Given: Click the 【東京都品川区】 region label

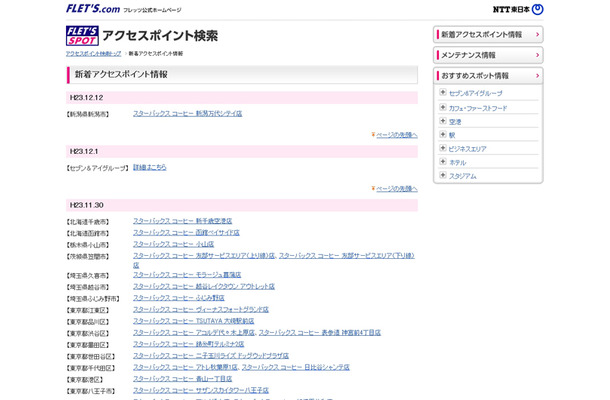Looking at the screenshot, I should pyautogui.click(x=88, y=322).
